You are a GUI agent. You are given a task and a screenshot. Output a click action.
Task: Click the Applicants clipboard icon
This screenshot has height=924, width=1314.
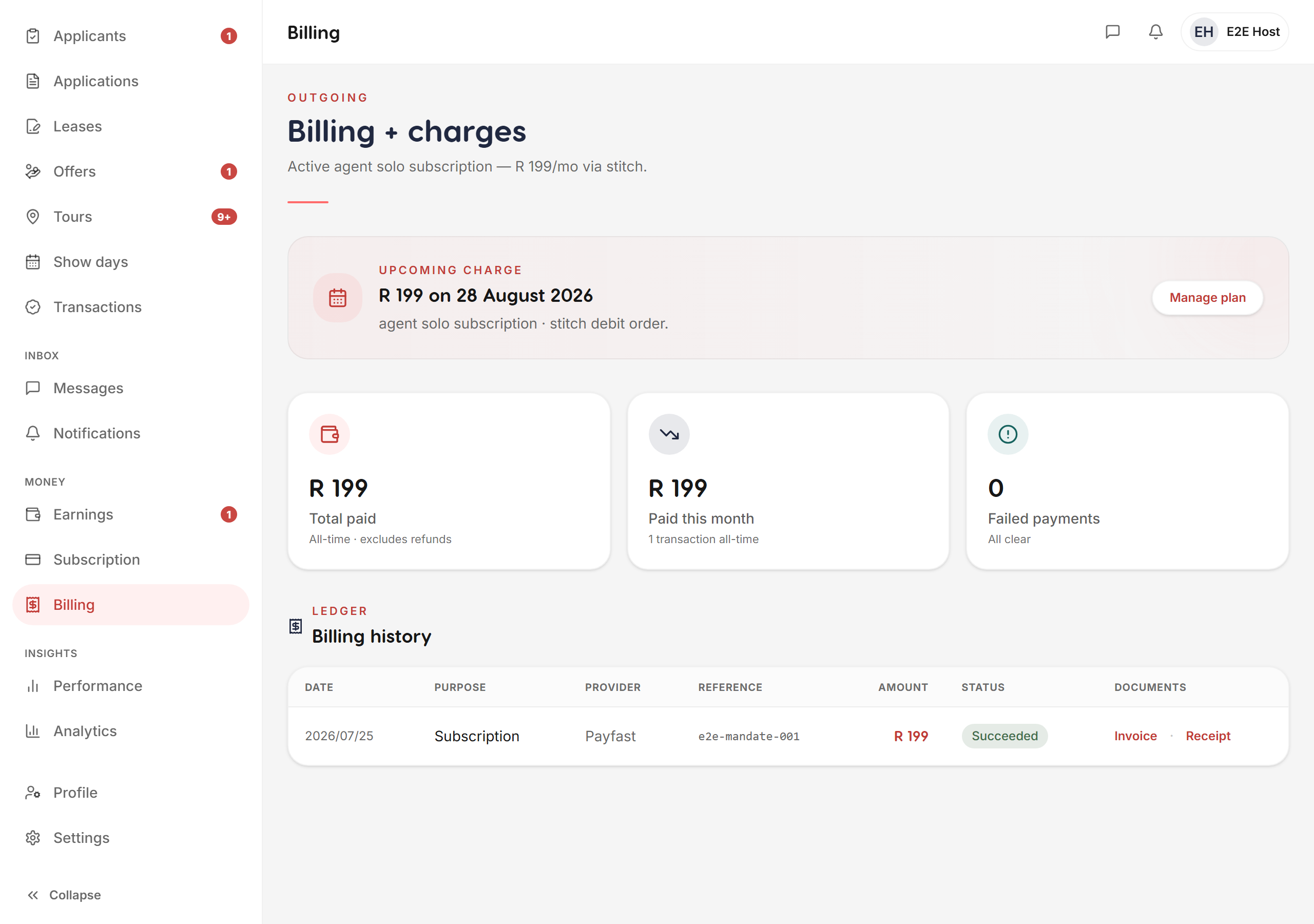[33, 36]
